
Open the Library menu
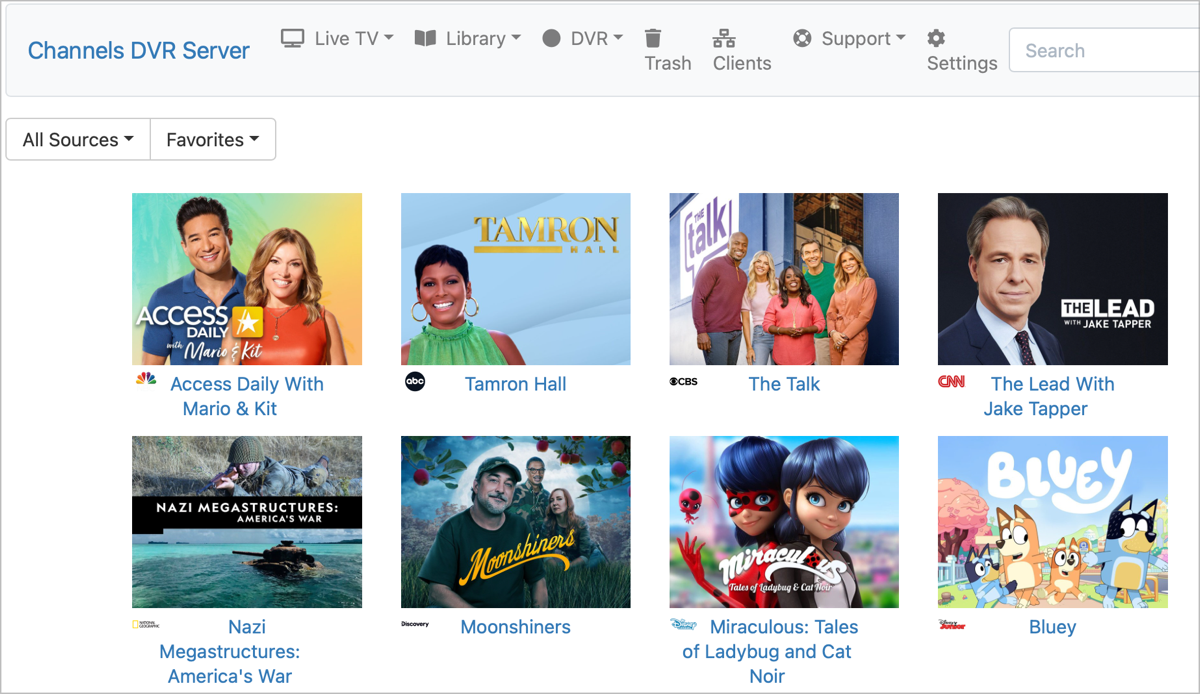pos(468,39)
